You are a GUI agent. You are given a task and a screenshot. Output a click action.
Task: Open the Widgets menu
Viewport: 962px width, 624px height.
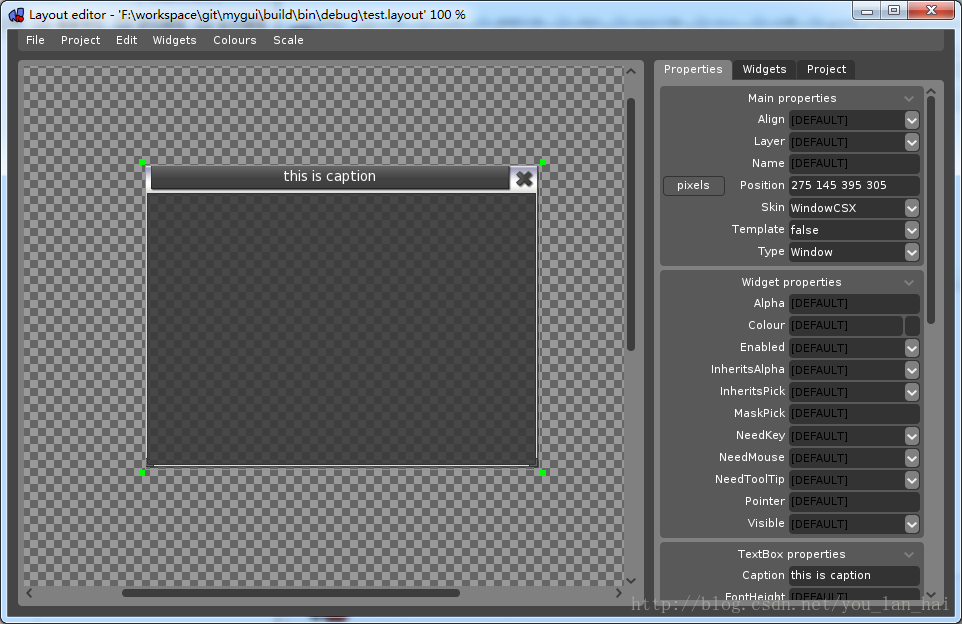[174, 40]
